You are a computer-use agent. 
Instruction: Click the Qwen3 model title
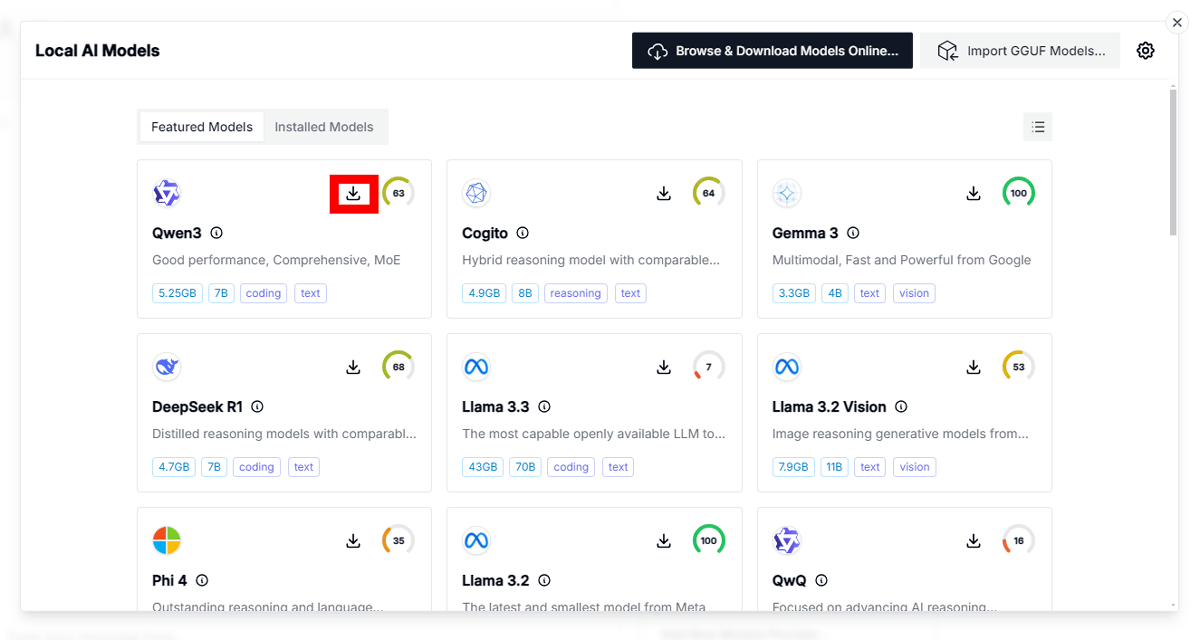tap(177, 233)
